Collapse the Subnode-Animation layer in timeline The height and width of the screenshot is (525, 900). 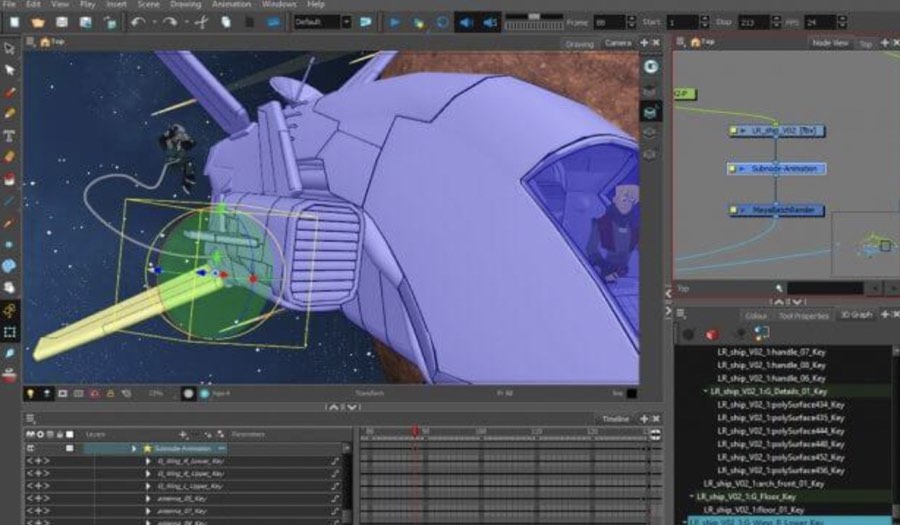[135, 449]
